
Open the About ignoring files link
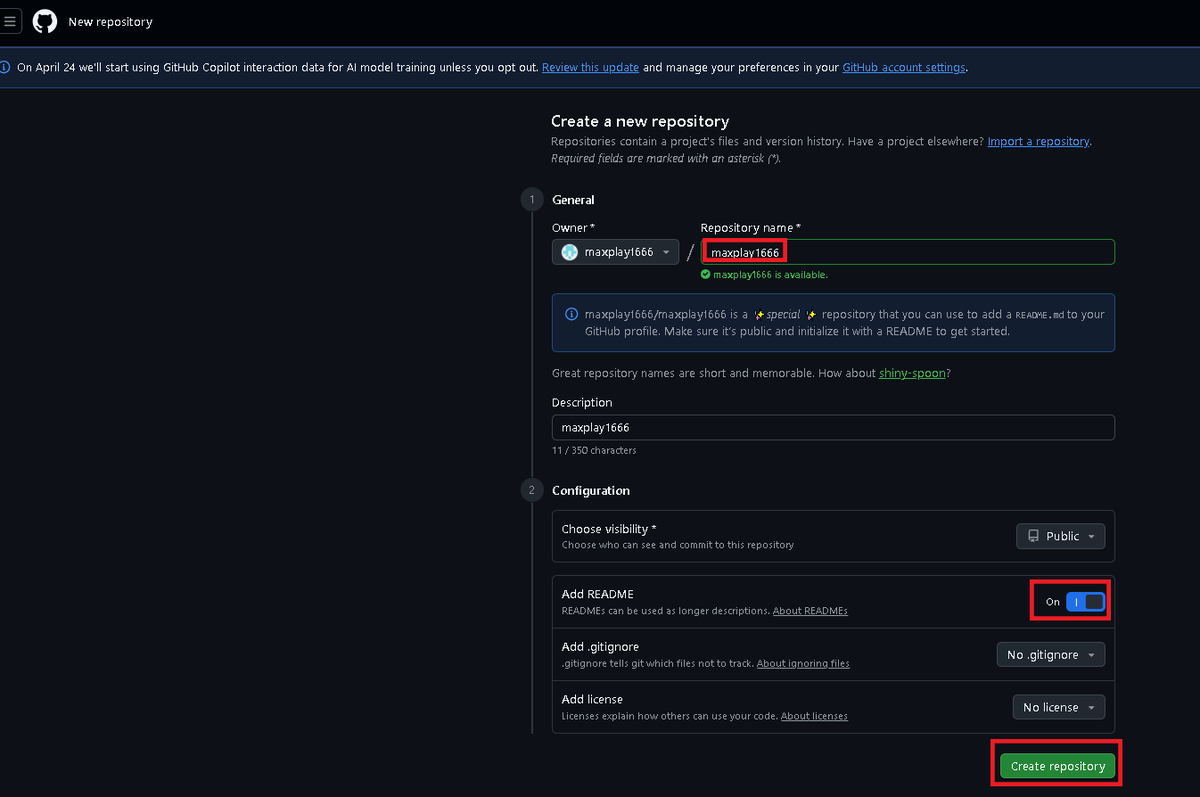803,663
